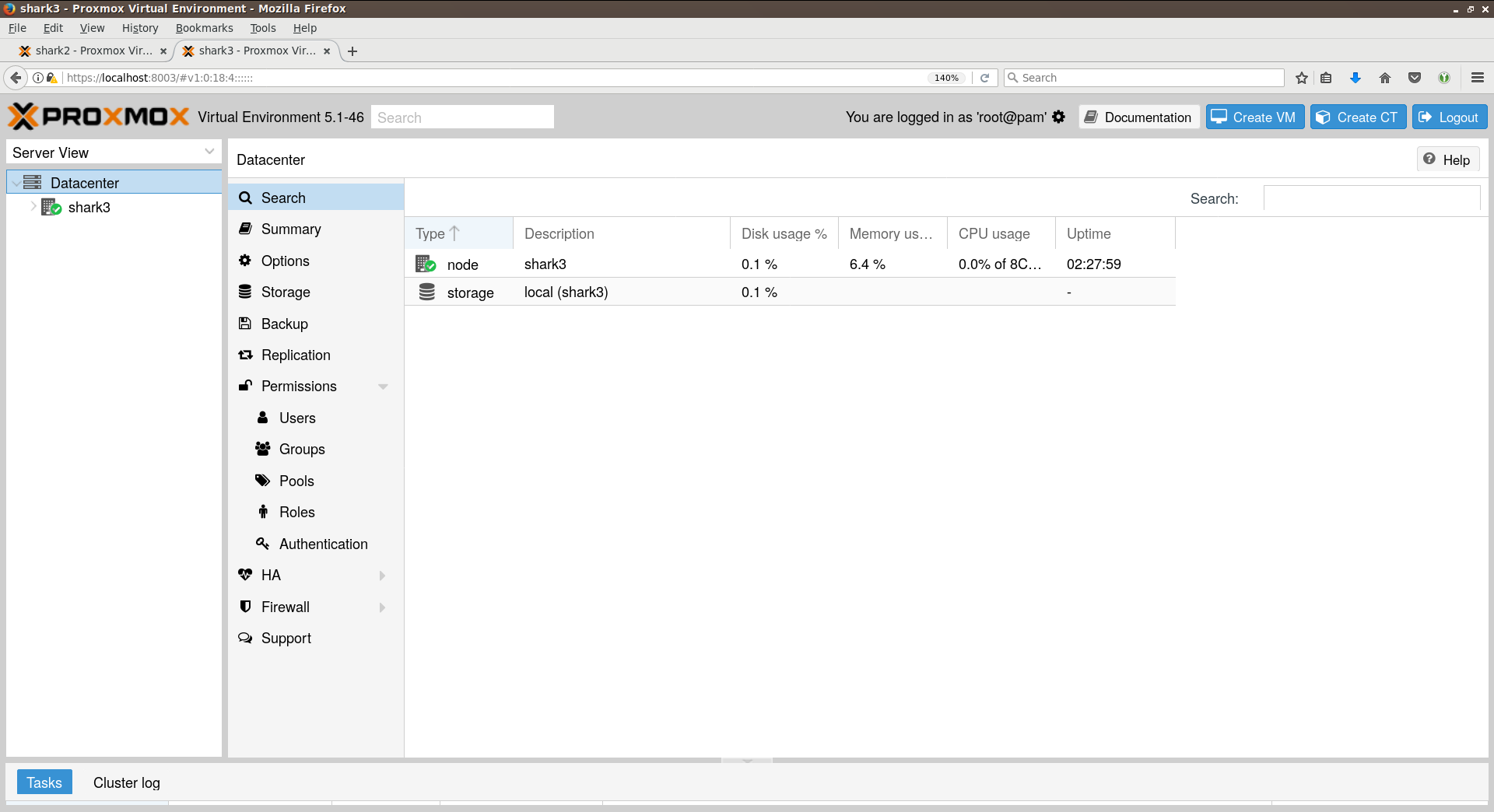Screen dimensions: 1494x812
Task: Click the Logout button
Action: pyautogui.click(x=1449, y=117)
